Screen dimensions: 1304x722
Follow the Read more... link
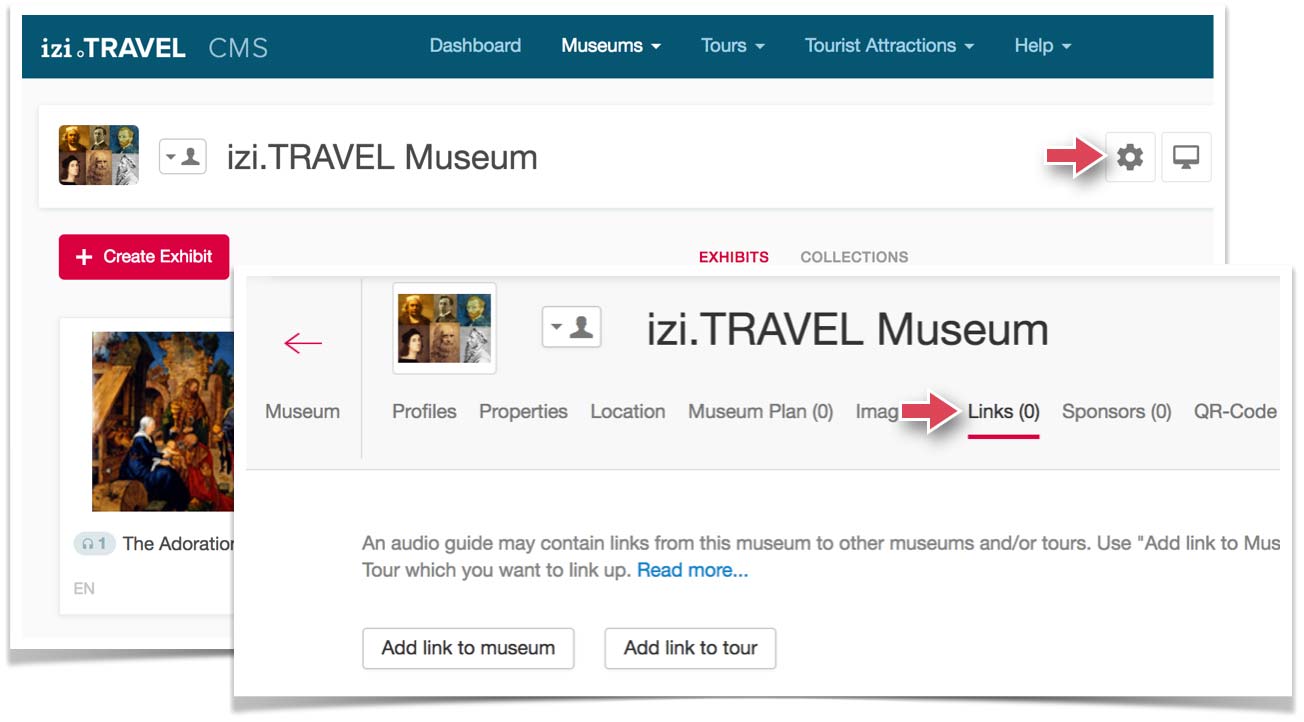tap(693, 571)
